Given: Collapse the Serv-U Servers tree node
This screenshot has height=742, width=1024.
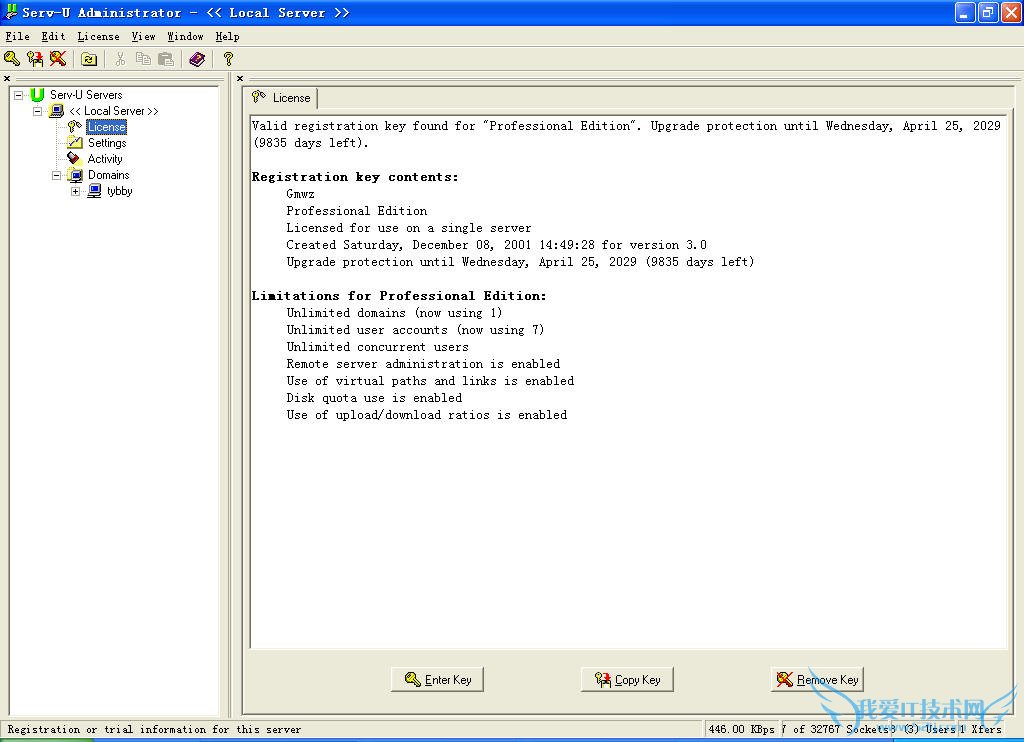Looking at the screenshot, I should coord(18,95).
